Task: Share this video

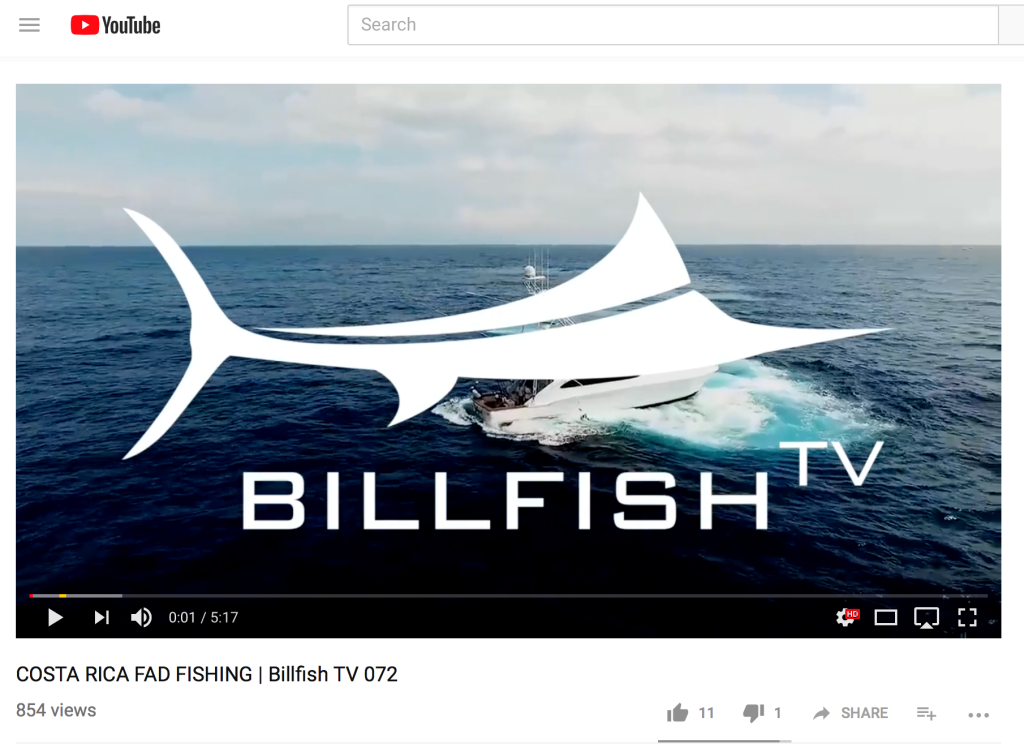Action: tap(850, 713)
